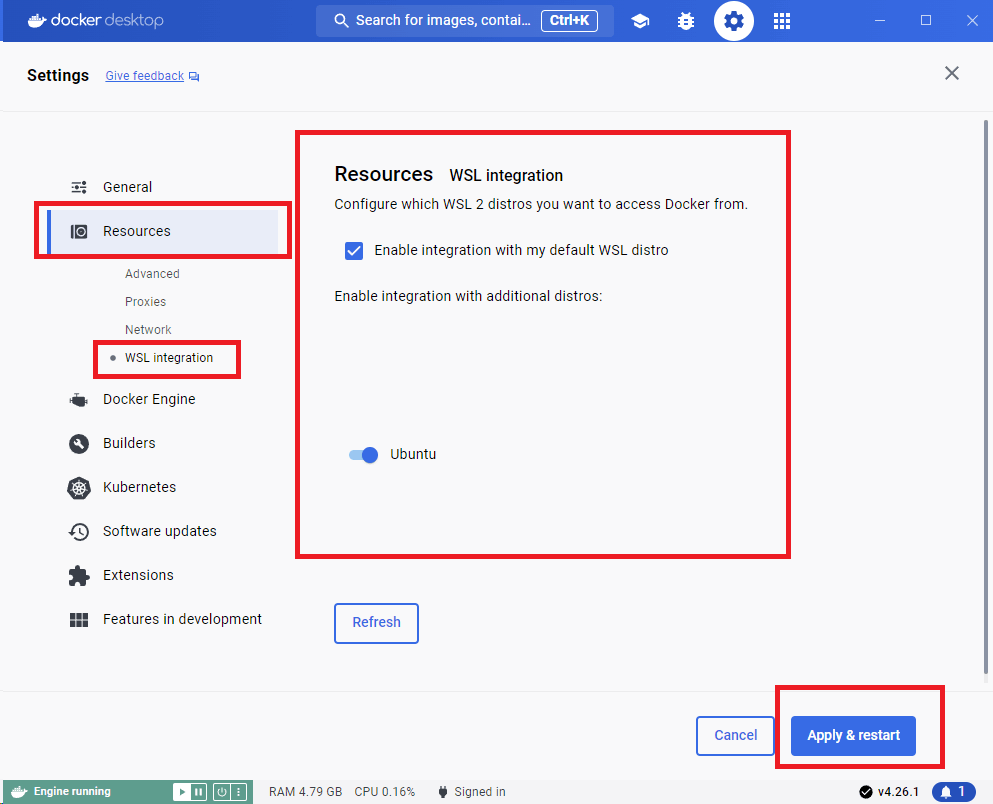
Task: Click the version check mark icon
Action: (865, 791)
